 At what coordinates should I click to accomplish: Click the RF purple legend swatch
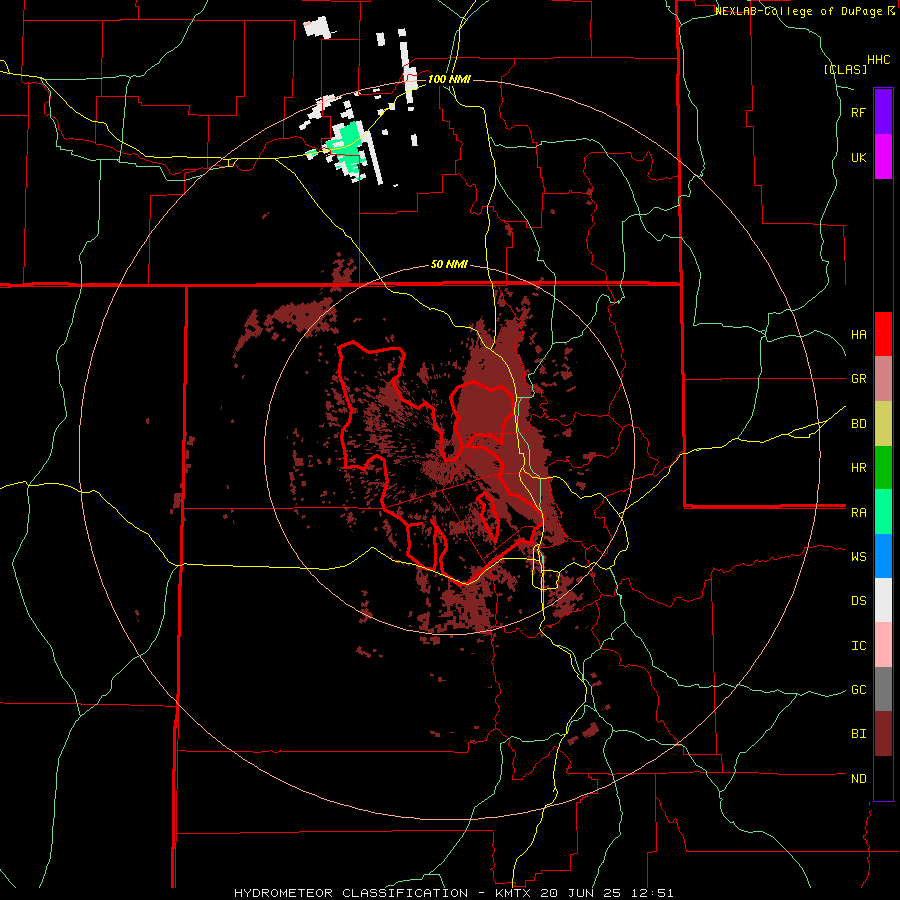(883, 112)
